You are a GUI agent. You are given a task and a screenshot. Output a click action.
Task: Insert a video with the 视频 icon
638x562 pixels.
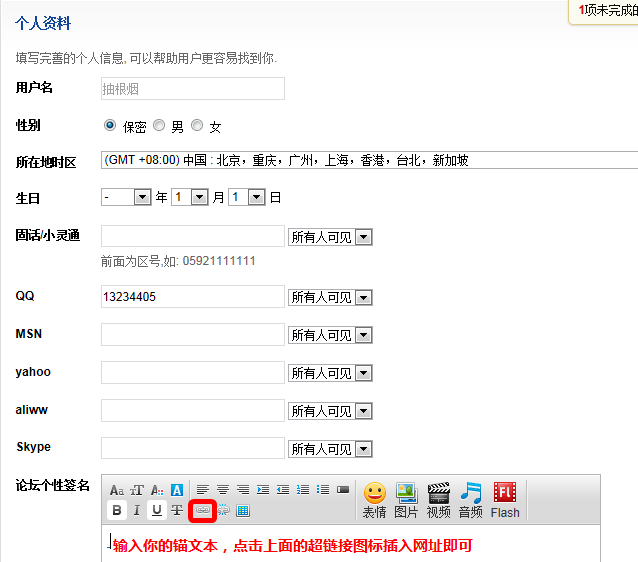coord(438,499)
